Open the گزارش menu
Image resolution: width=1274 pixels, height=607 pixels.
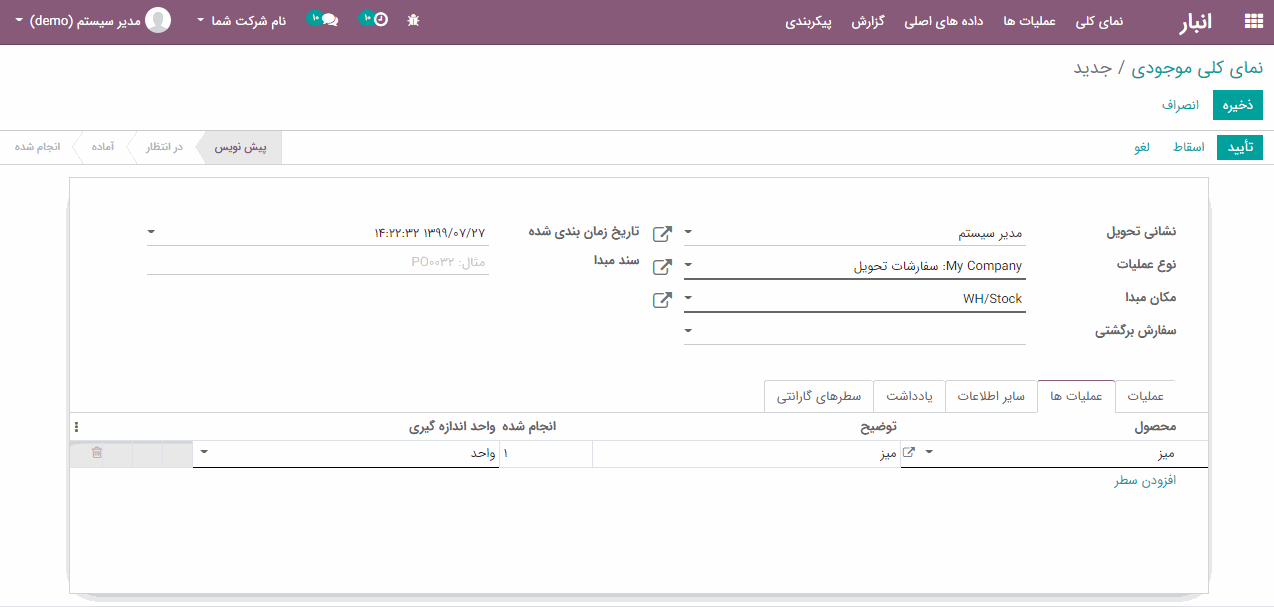(869, 21)
